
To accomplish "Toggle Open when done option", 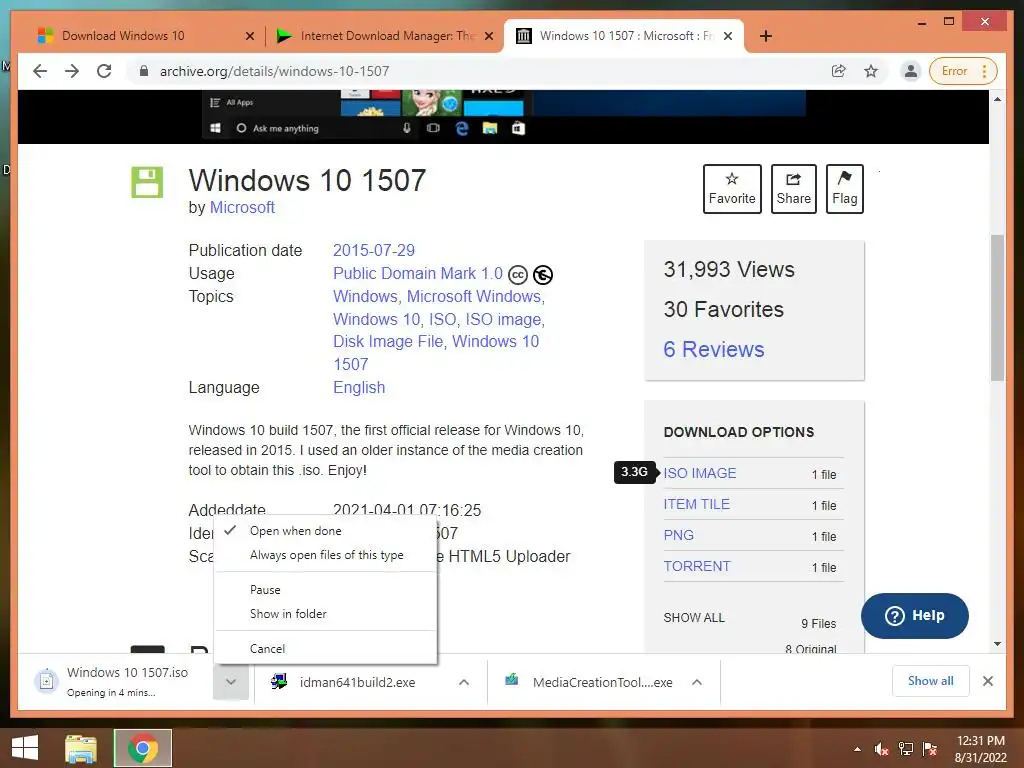I will pos(325,531).
